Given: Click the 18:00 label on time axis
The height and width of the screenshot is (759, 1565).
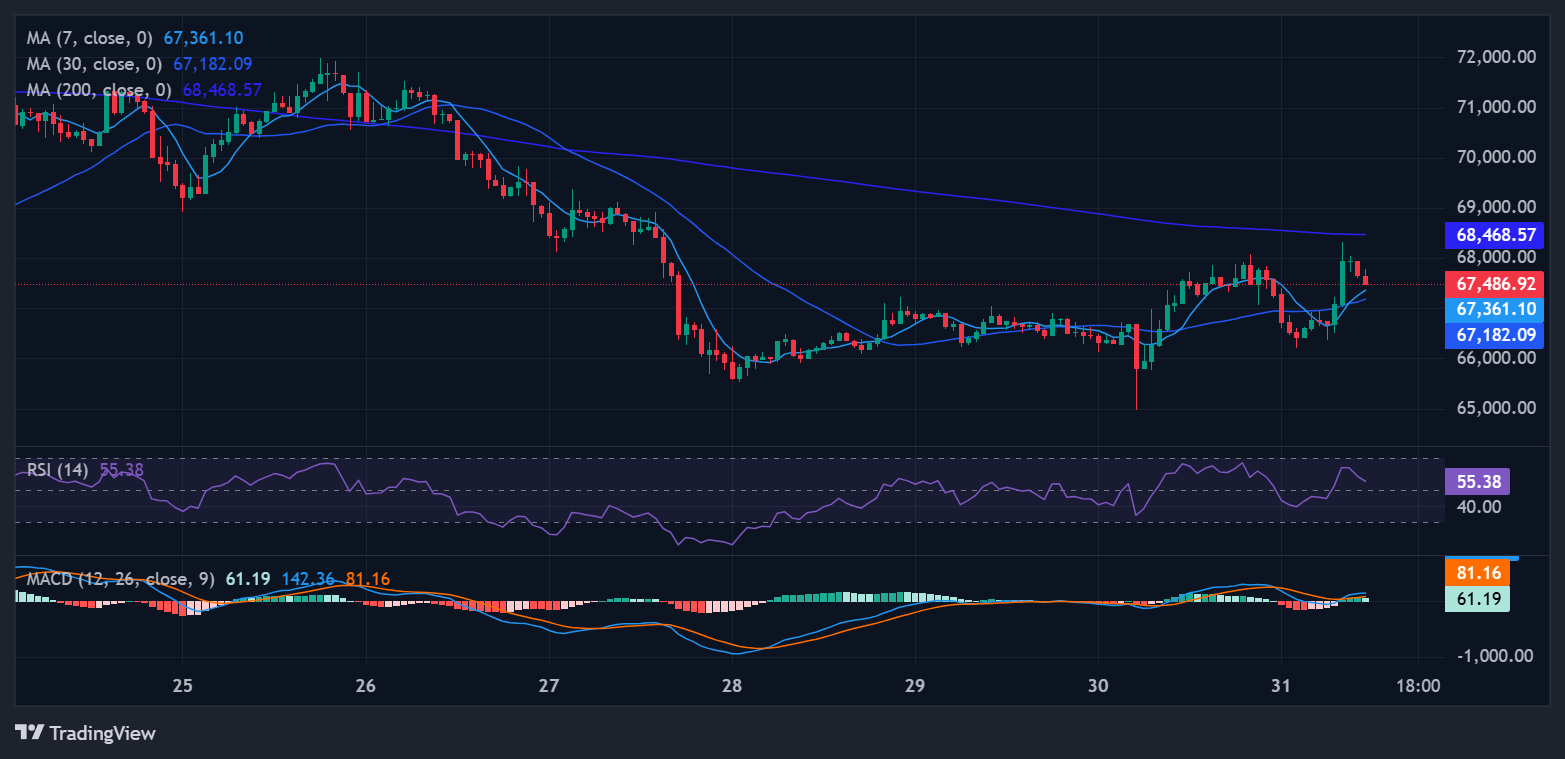Looking at the screenshot, I should (x=1418, y=687).
